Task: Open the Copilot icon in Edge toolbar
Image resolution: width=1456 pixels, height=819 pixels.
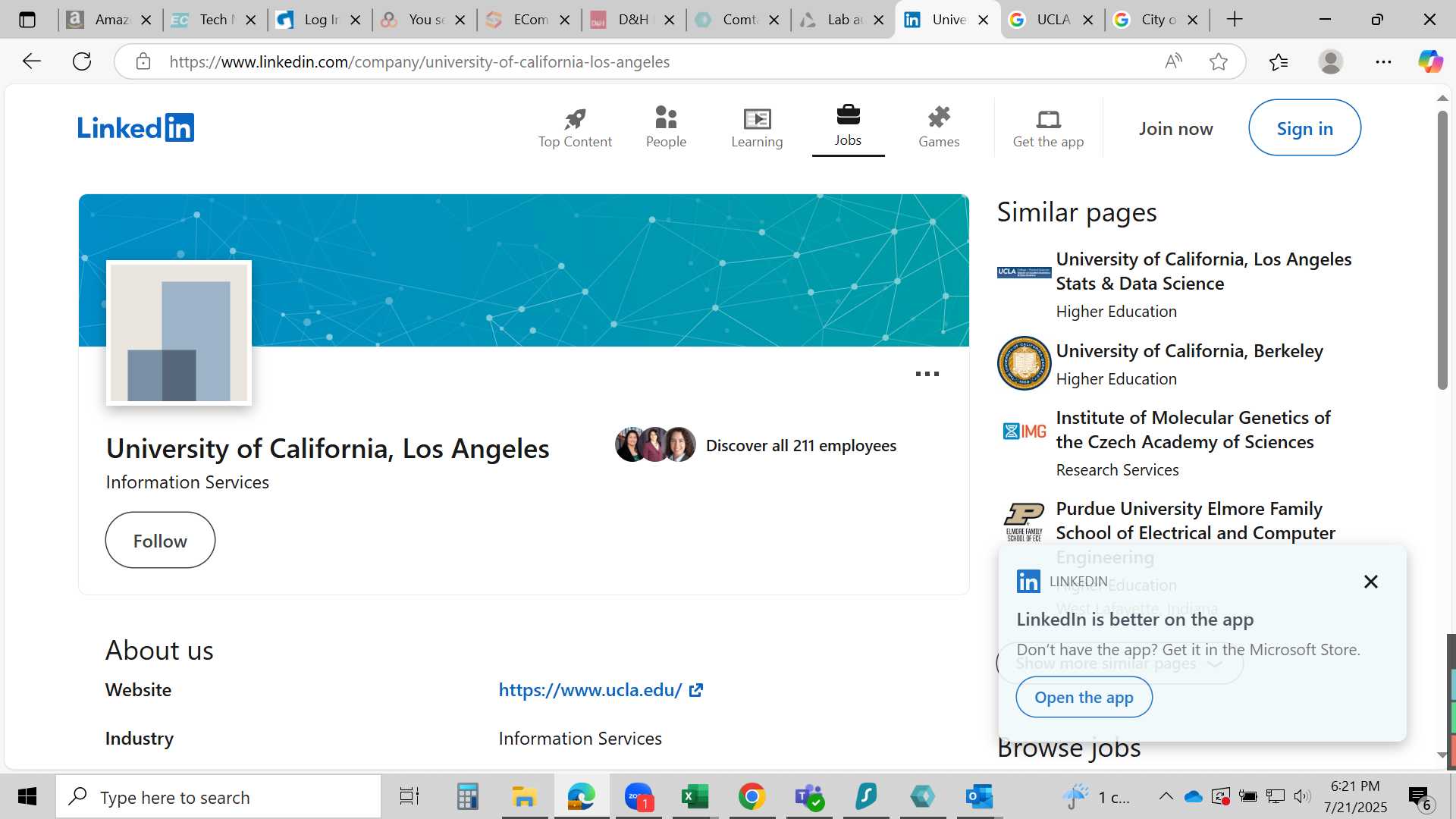Action: (x=1431, y=61)
